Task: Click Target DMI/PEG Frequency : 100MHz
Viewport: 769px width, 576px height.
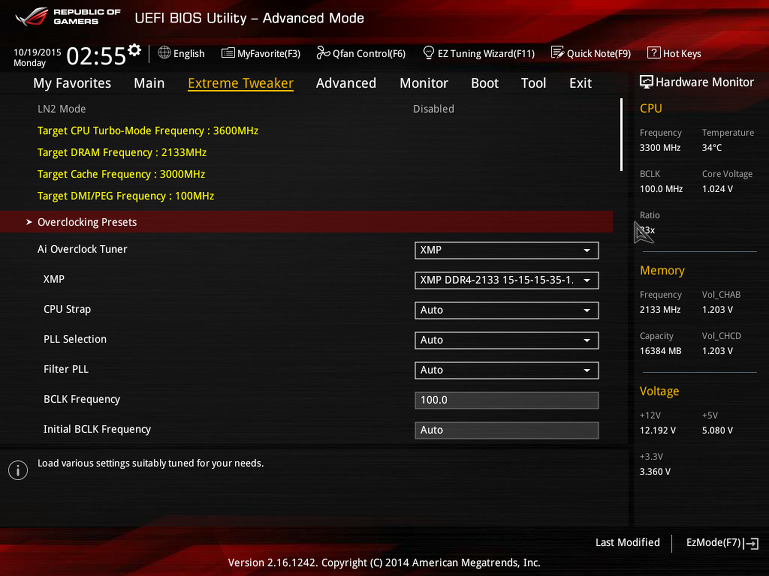Action: [x=126, y=196]
